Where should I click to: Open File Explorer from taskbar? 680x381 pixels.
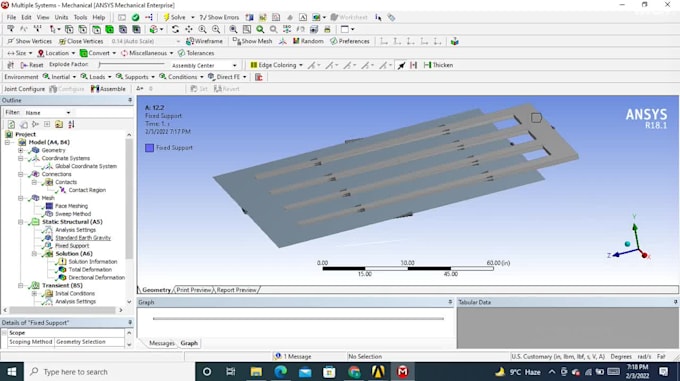[x=256, y=371]
